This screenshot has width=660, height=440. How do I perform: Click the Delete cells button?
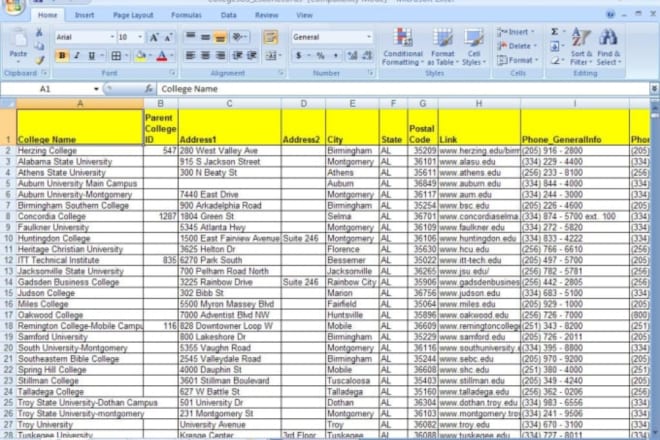[517, 46]
